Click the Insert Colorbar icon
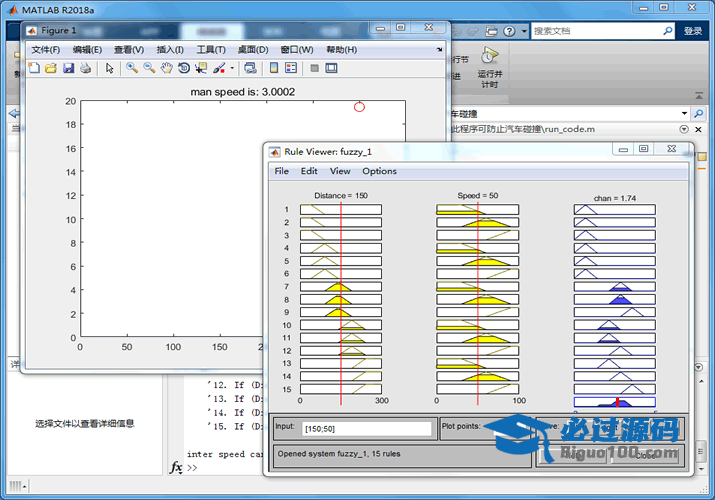 point(274,68)
